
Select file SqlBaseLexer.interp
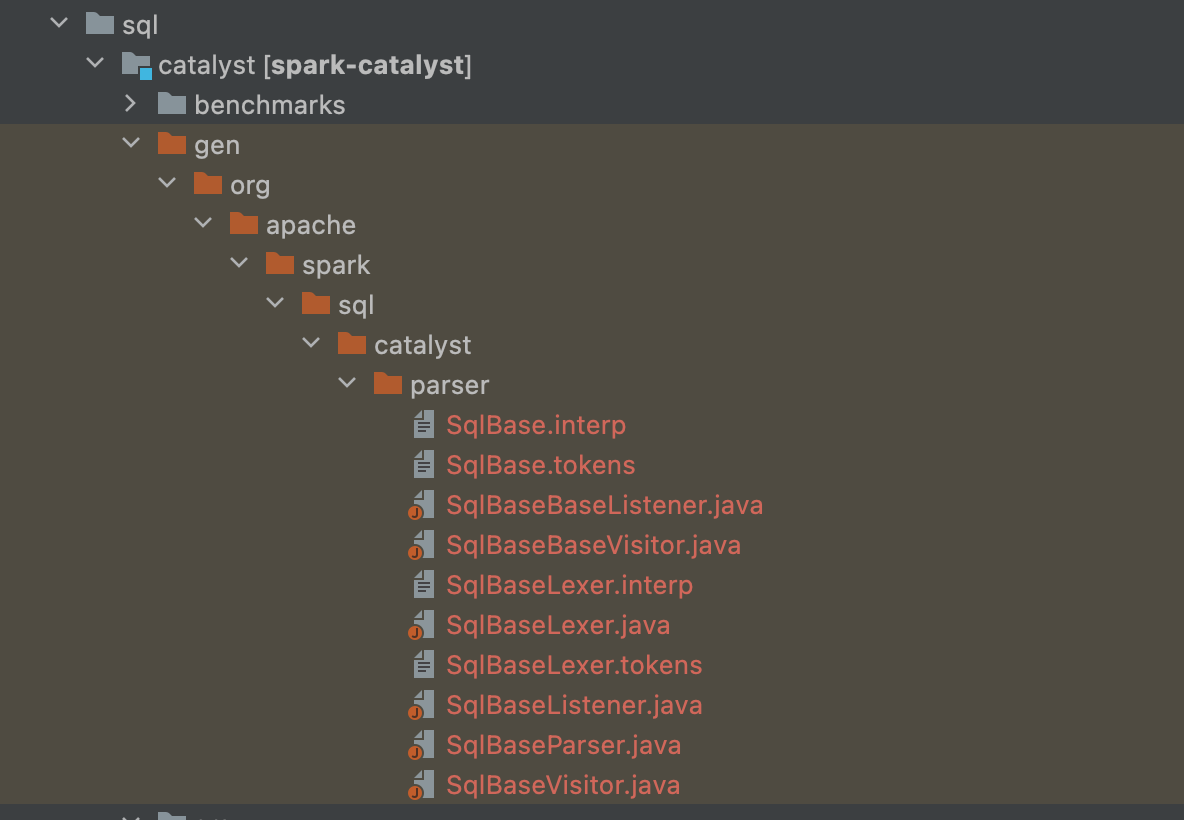(x=569, y=585)
